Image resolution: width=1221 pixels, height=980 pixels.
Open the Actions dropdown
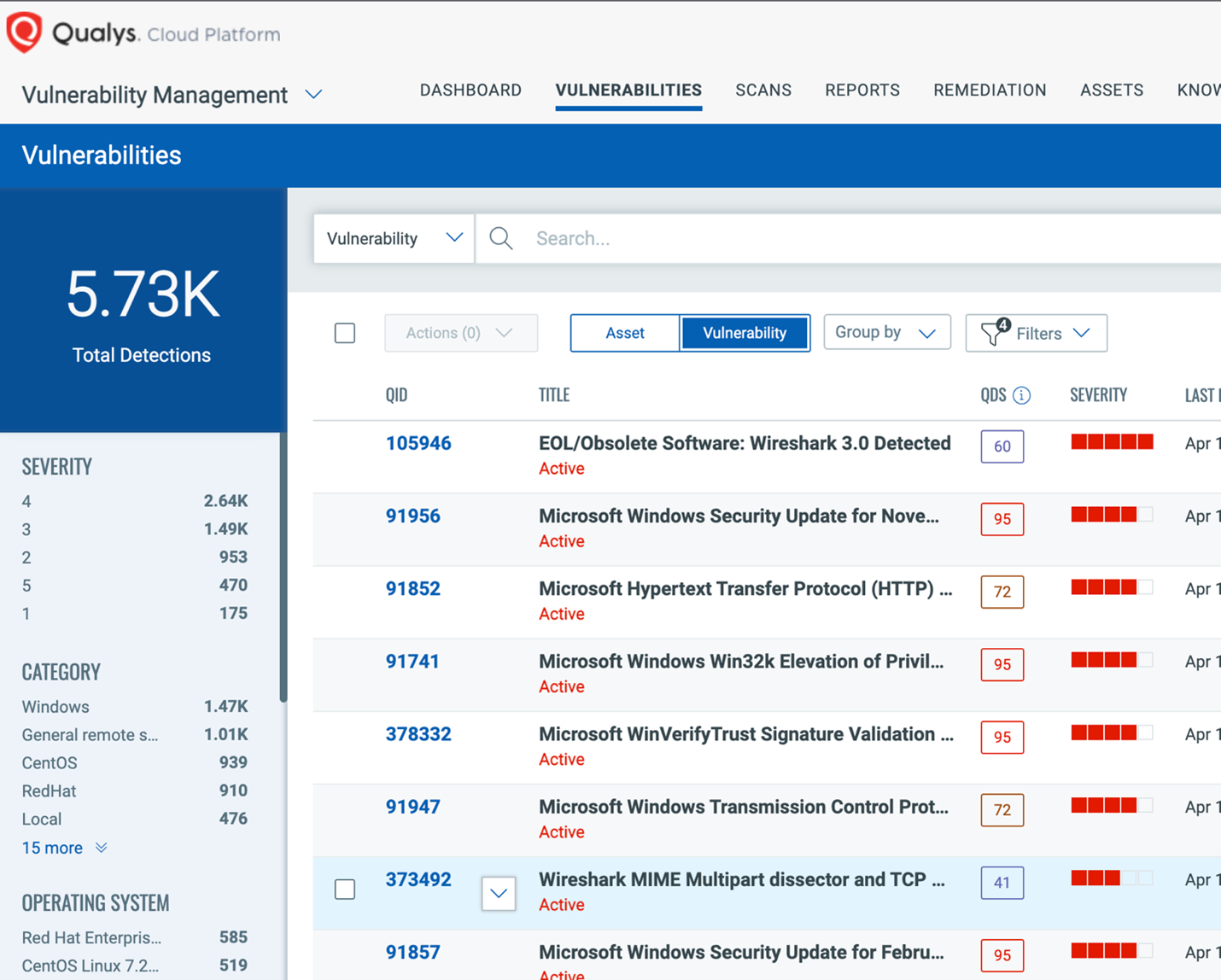point(460,333)
